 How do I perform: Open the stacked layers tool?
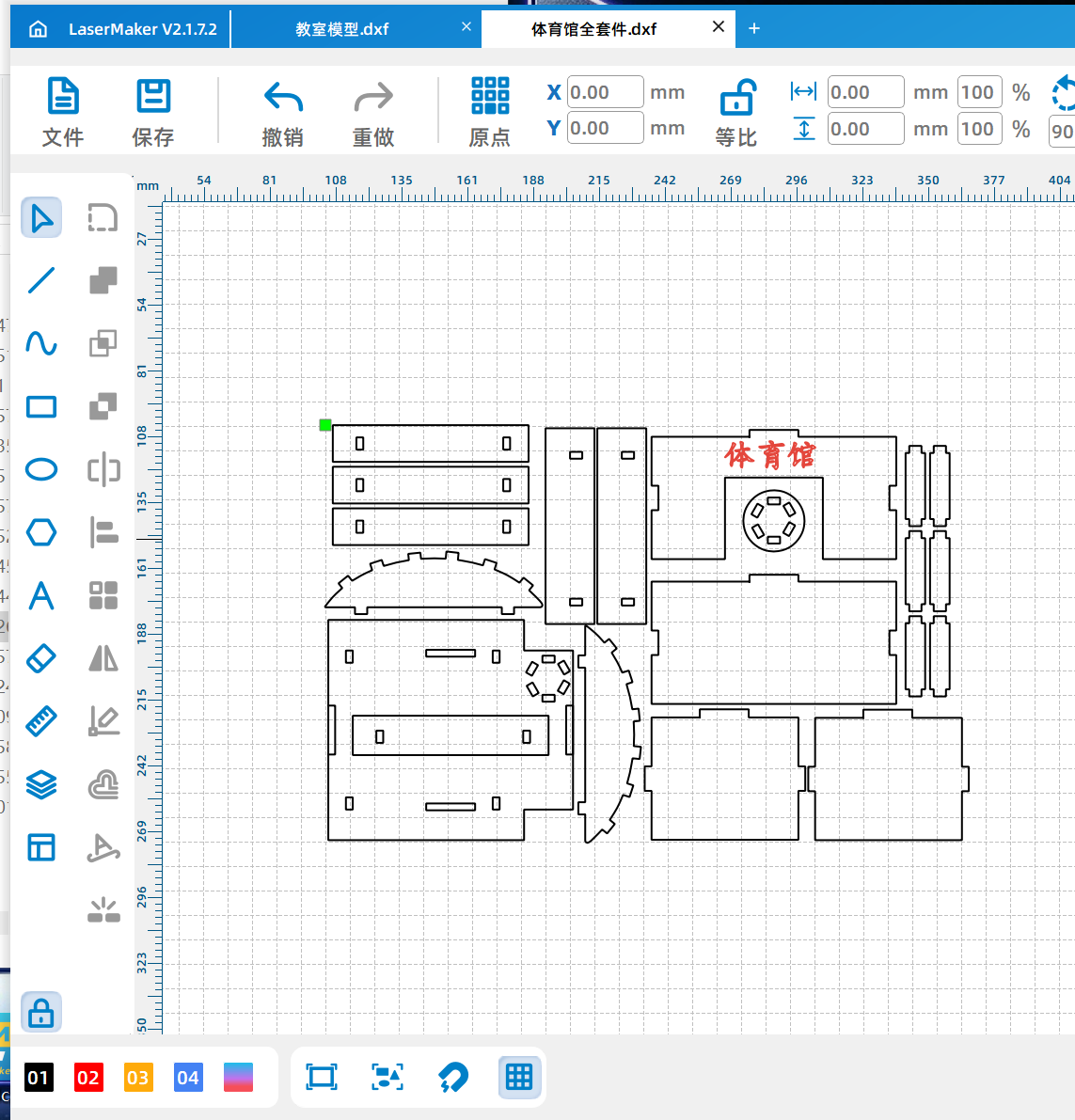click(x=41, y=784)
